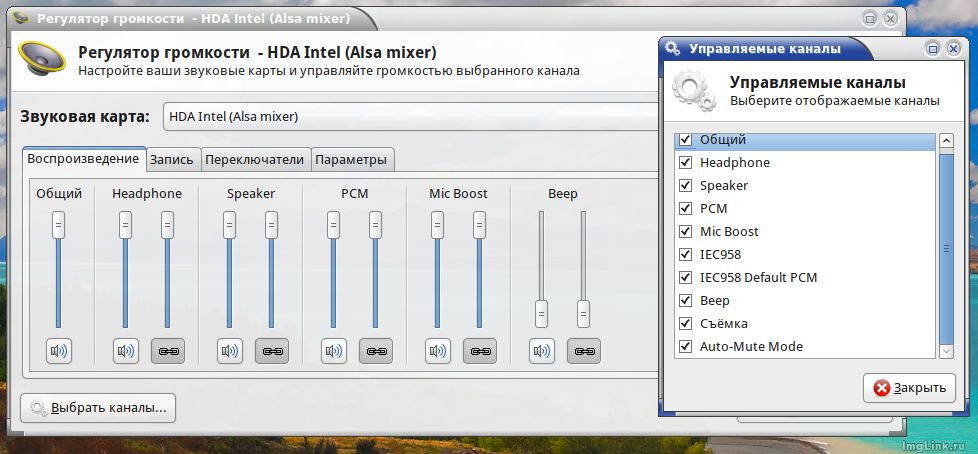Click the speaker icon in mixer header
The height and width of the screenshot is (454, 978).
[42, 60]
